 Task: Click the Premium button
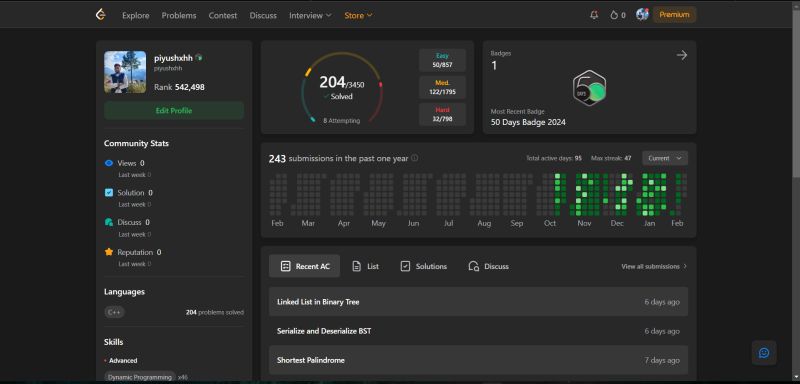(674, 15)
